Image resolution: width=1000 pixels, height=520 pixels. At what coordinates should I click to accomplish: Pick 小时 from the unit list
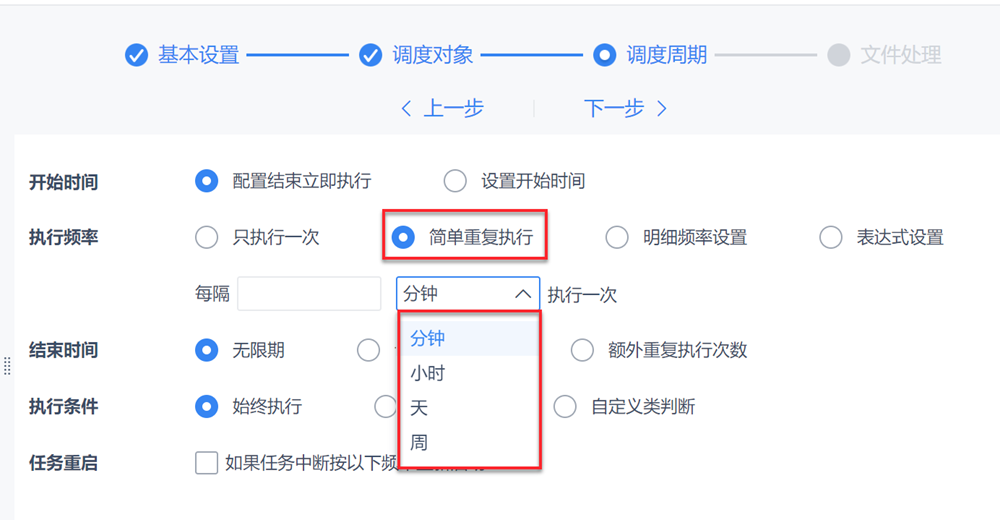point(428,373)
